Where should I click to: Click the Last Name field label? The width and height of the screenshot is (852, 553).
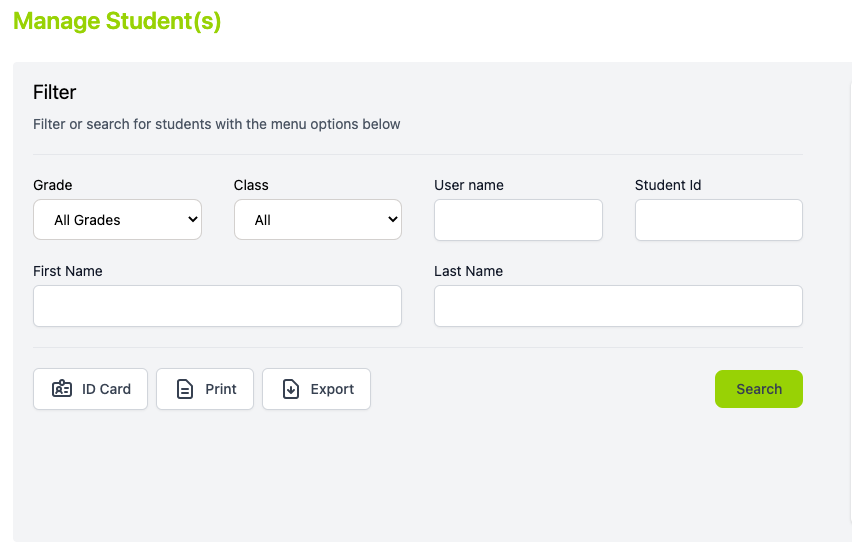(x=468, y=271)
